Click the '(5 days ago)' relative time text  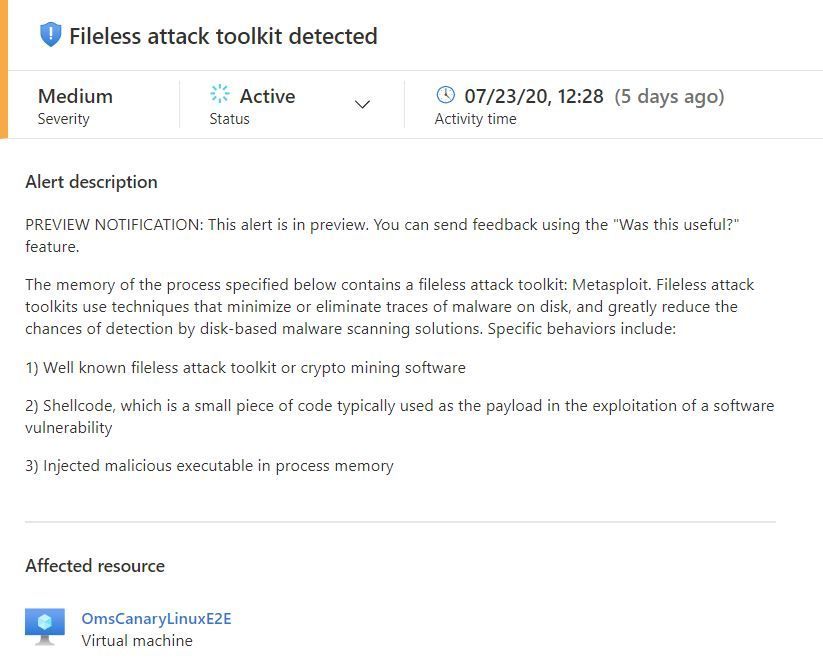(669, 97)
